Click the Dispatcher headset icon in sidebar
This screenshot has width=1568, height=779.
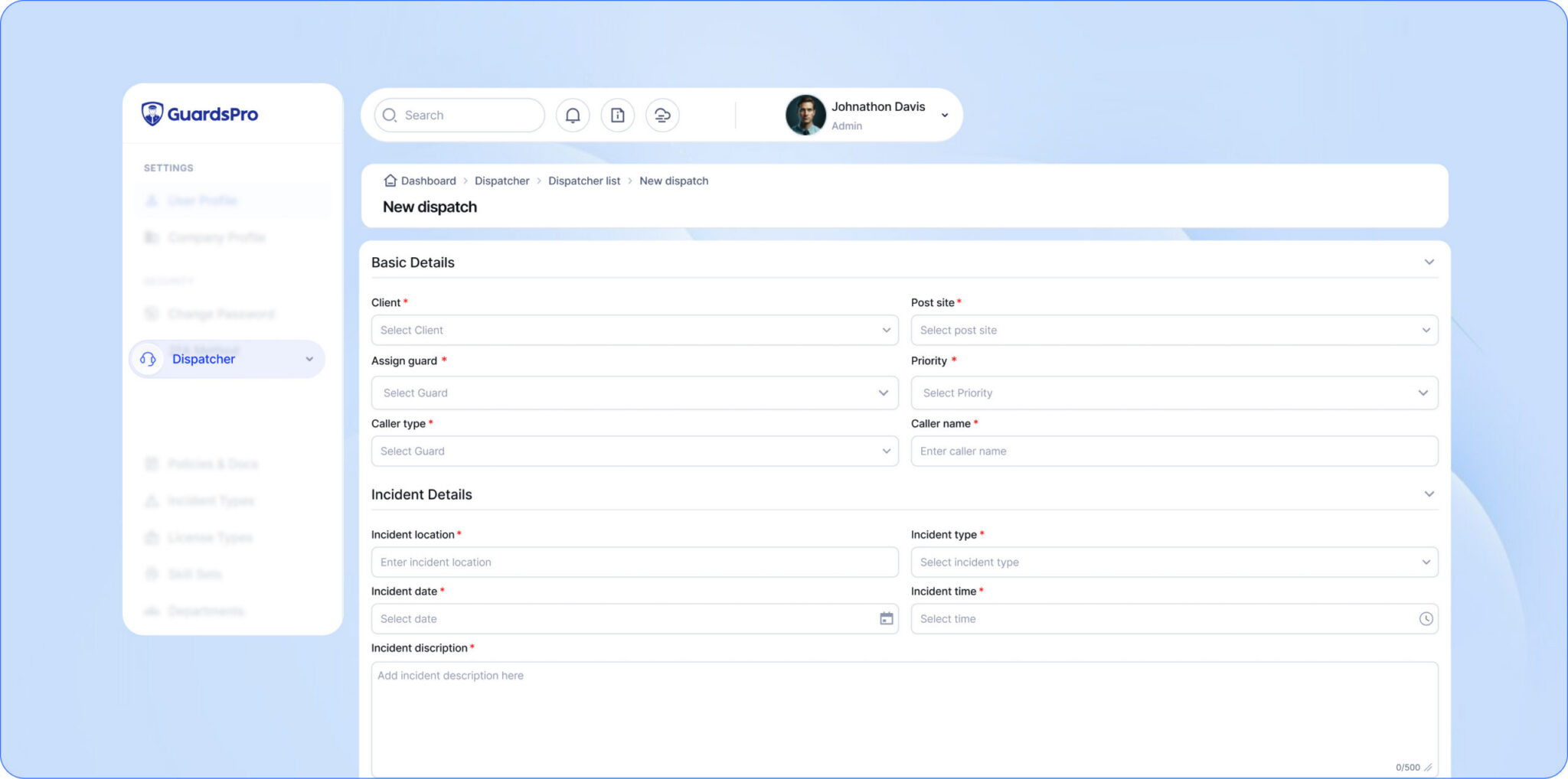(x=148, y=360)
